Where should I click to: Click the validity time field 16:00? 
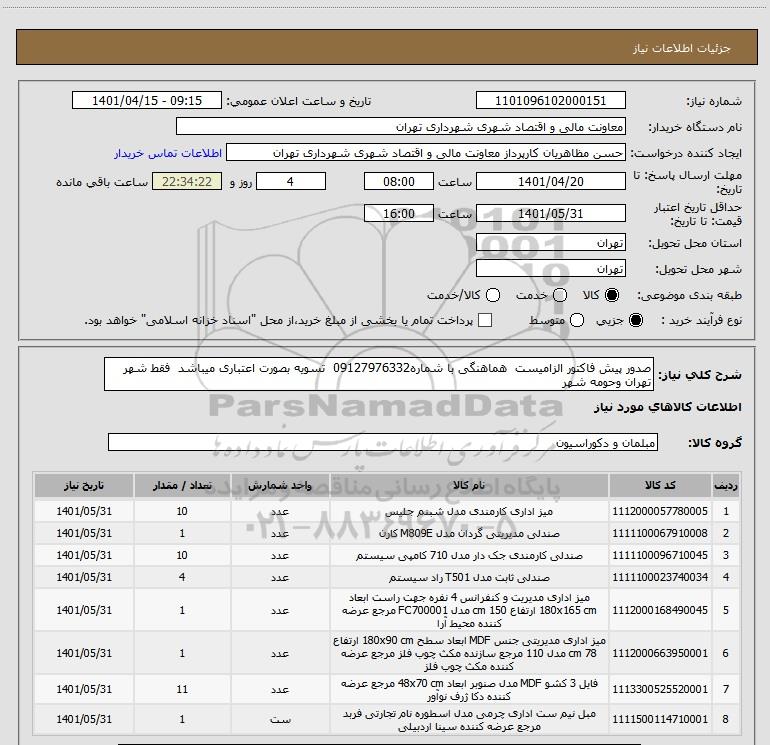tap(399, 213)
